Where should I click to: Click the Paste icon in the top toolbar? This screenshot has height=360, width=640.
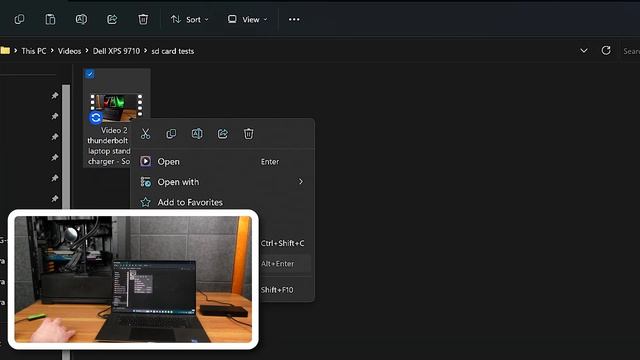[x=50, y=19]
